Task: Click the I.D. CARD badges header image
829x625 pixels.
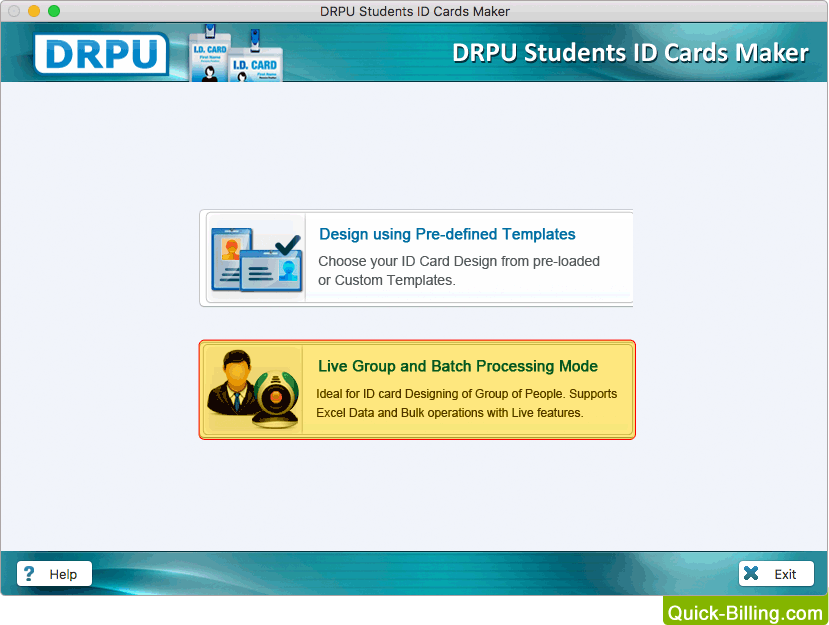Action: coord(236,54)
